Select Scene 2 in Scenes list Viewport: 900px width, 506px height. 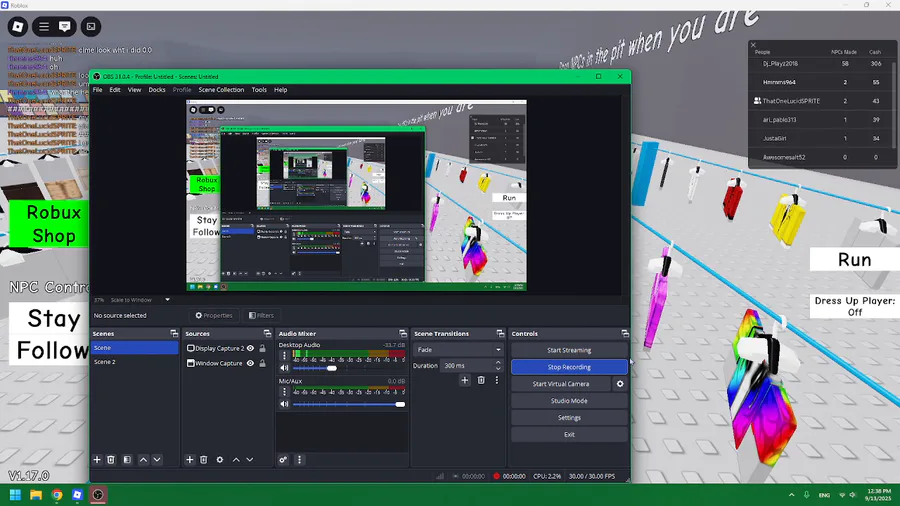point(134,362)
